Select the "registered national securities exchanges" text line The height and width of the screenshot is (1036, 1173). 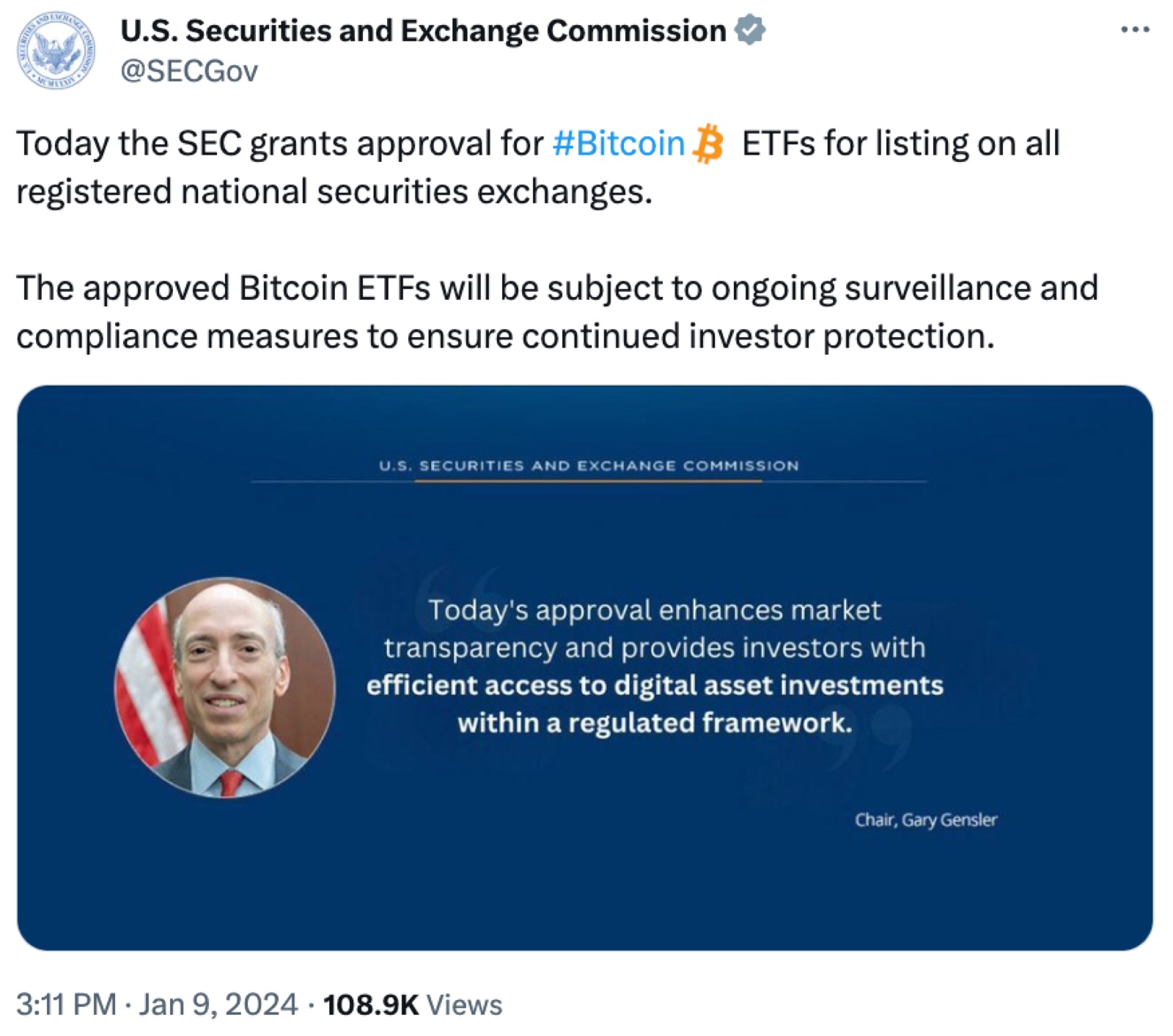[x=334, y=191]
